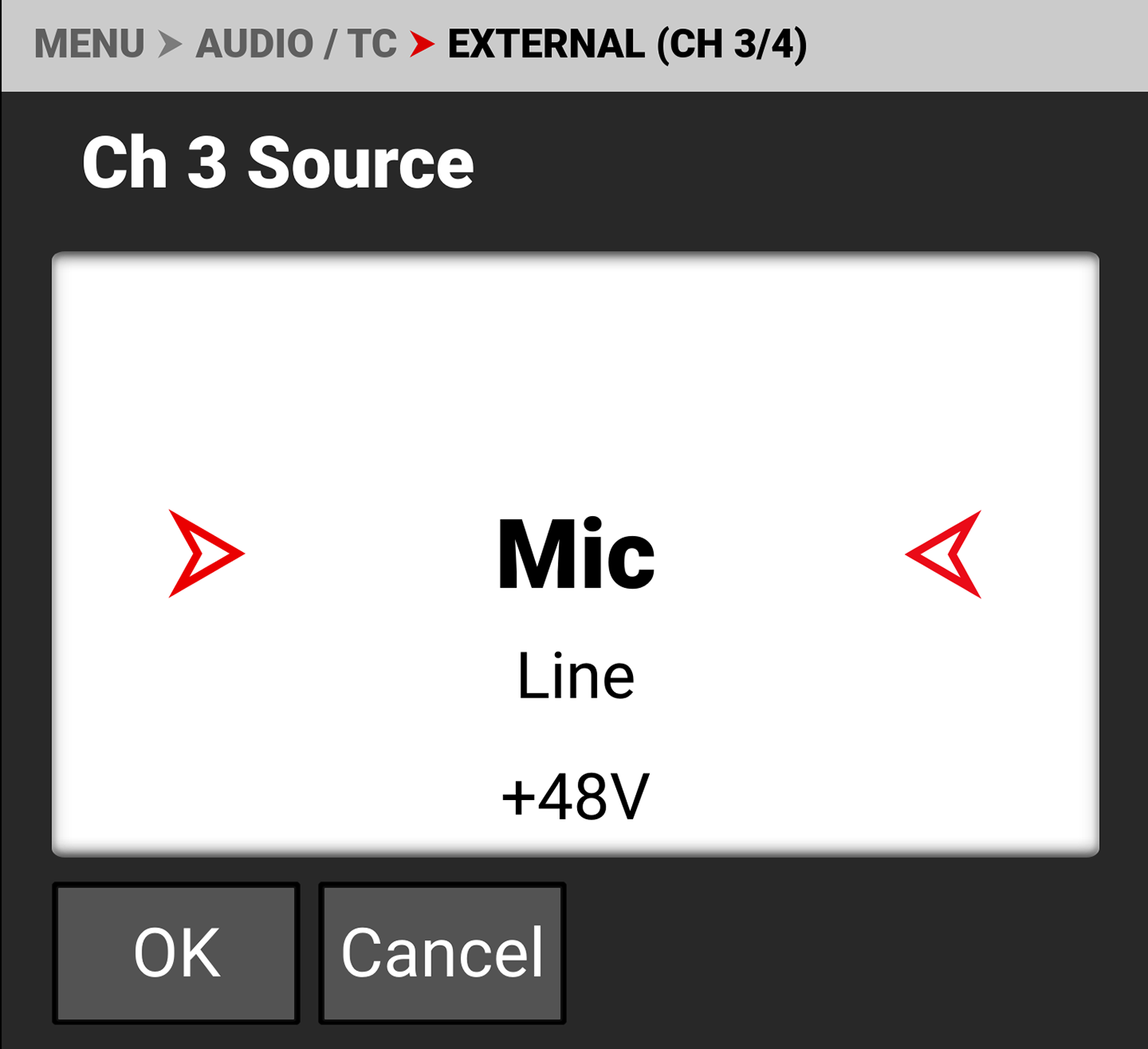Click the Ch 3 Source heading
Image resolution: width=1148 pixels, height=1049 pixels.
278,162
